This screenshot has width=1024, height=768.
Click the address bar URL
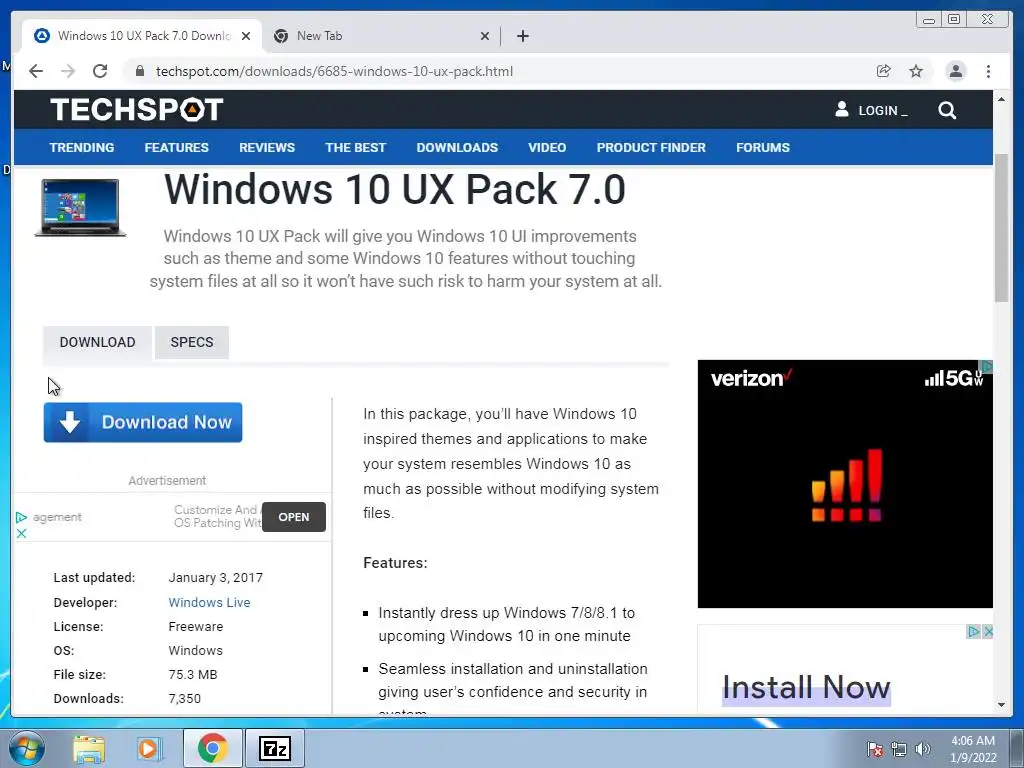pyautogui.click(x=334, y=71)
